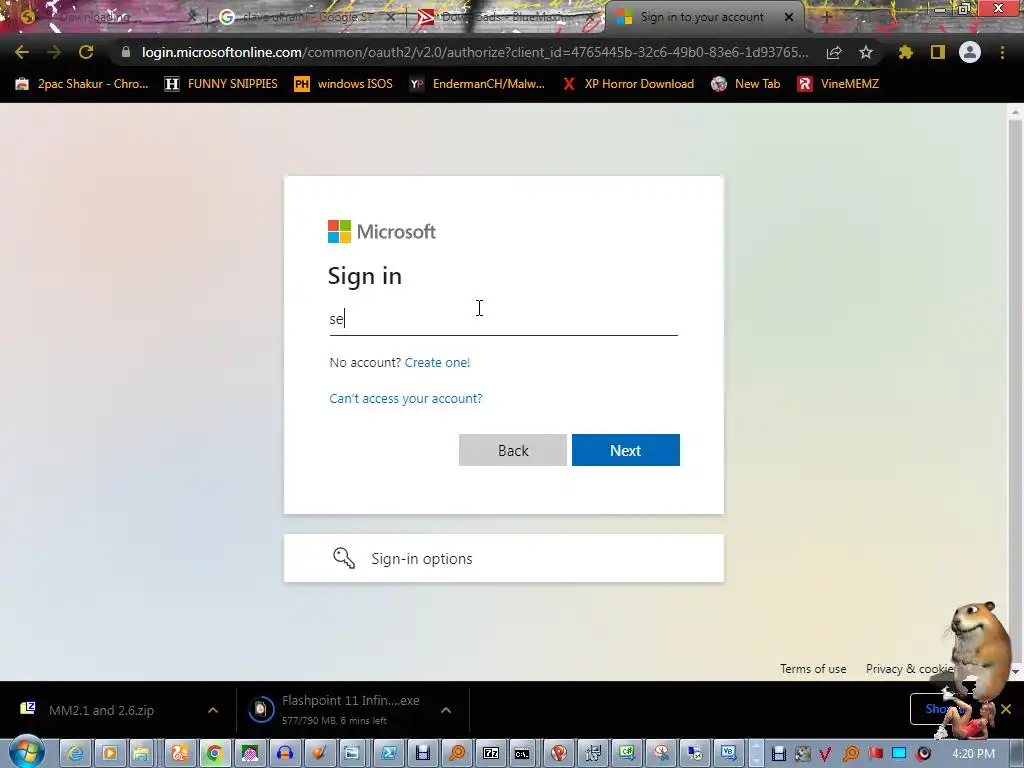Show hidden taskbar icons with the arrows

point(756,754)
